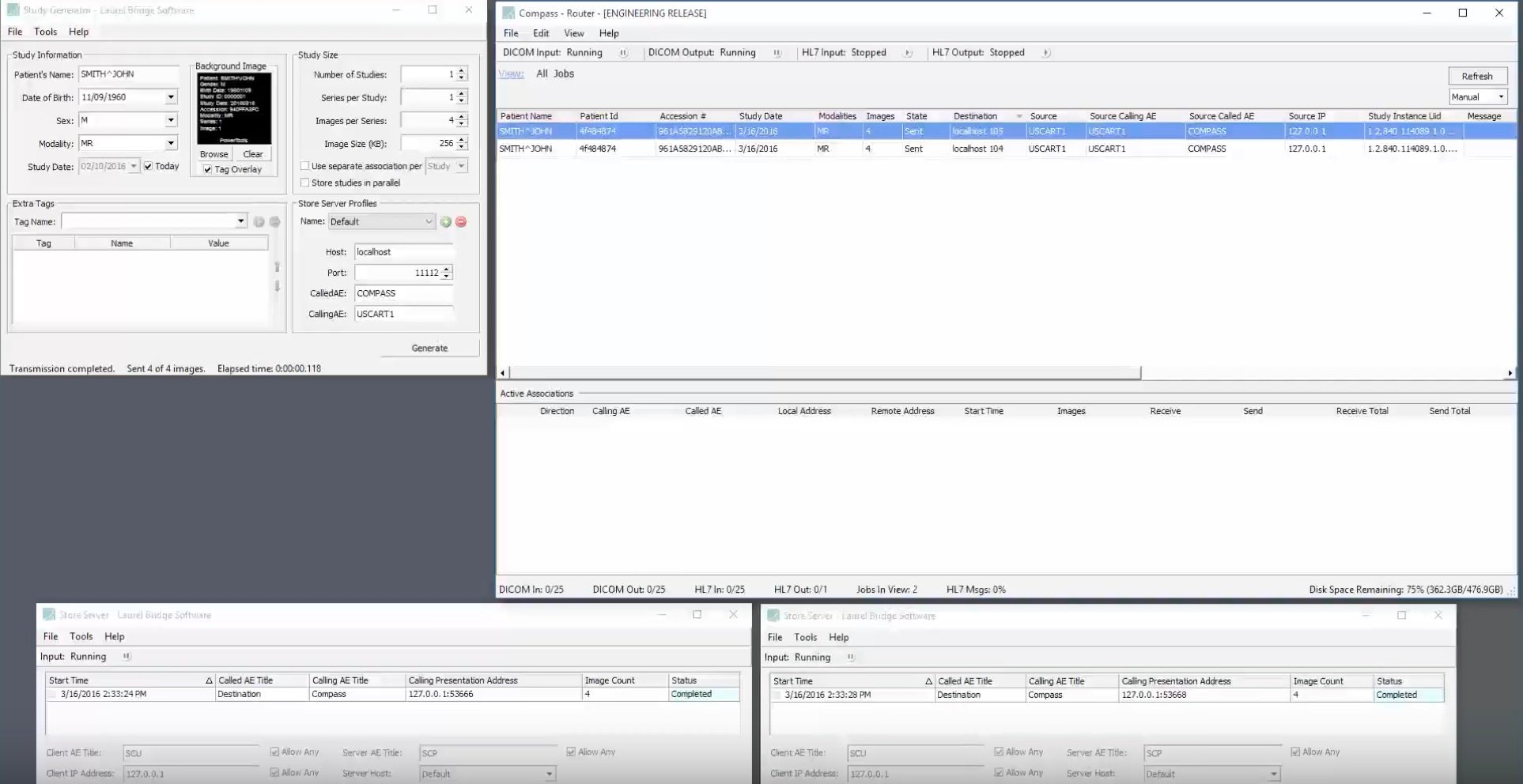Open Server Host dropdown, right Store Server
Viewport: 1523px width, 784px height.
pyautogui.click(x=1273, y=775)
